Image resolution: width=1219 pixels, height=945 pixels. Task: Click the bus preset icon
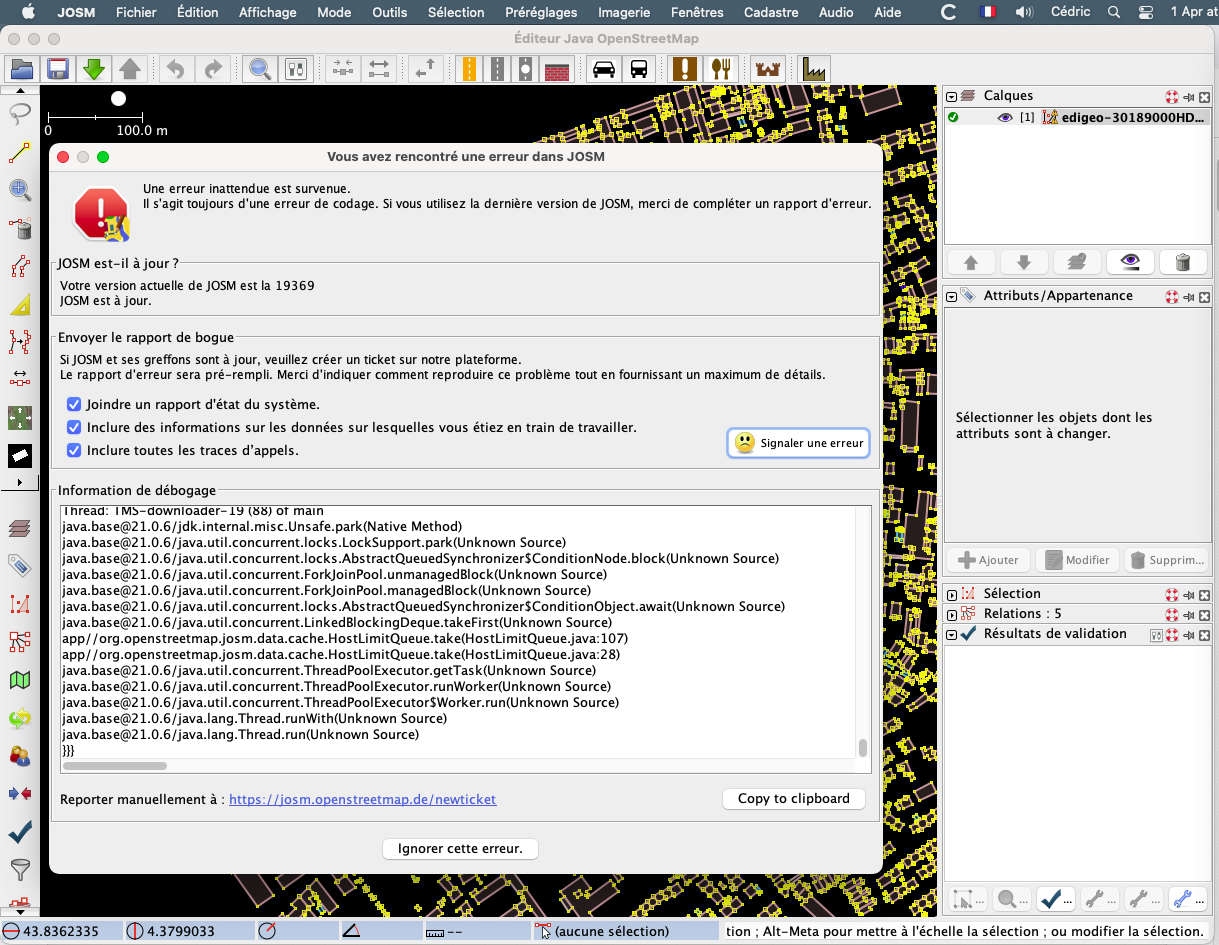[x=639, y=69]
